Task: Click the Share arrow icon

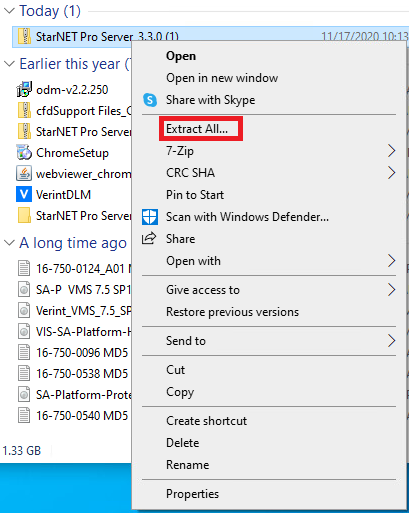Action: click(149, 238)
